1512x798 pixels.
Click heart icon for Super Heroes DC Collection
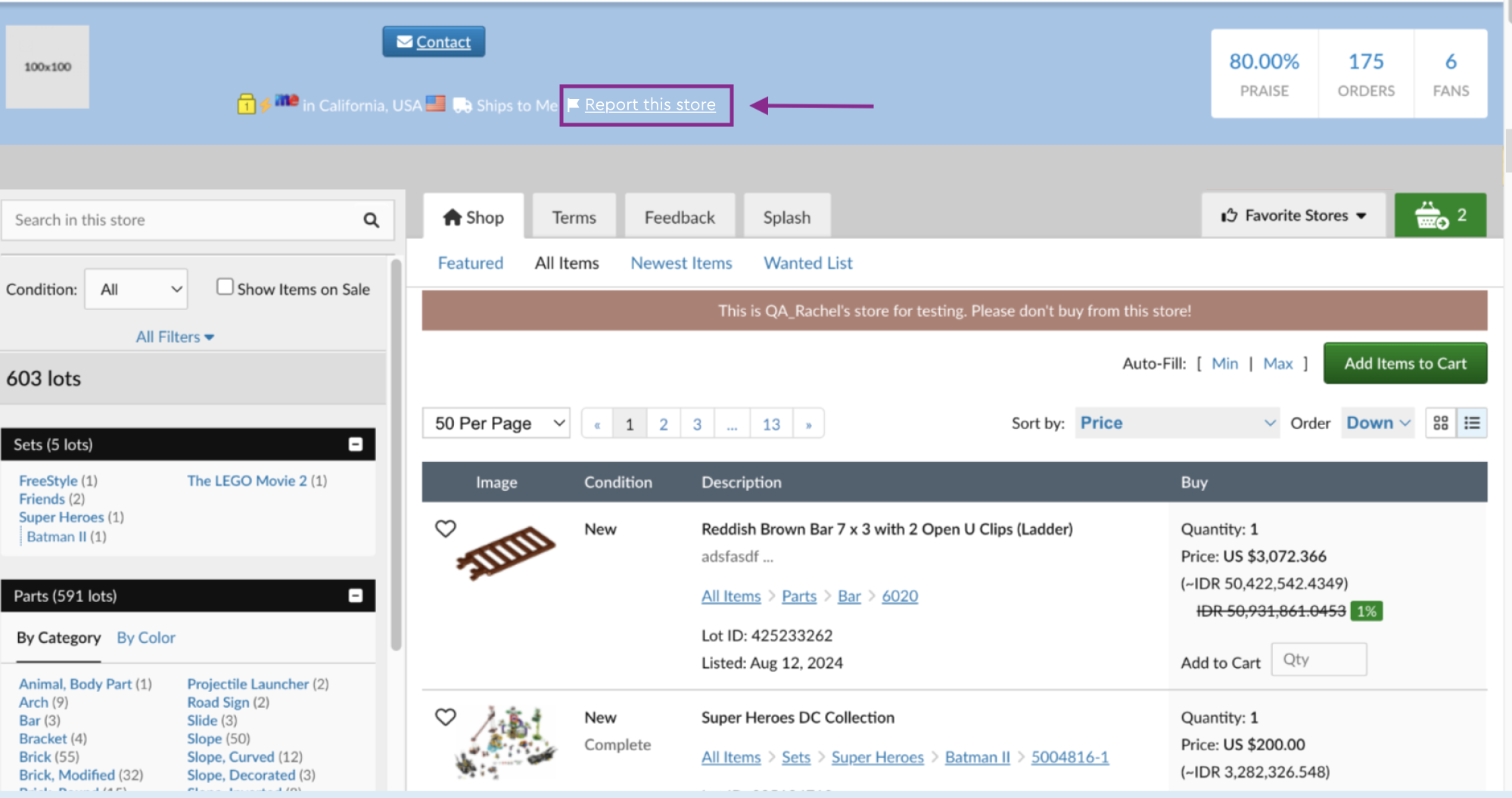(x=446, y=717)
